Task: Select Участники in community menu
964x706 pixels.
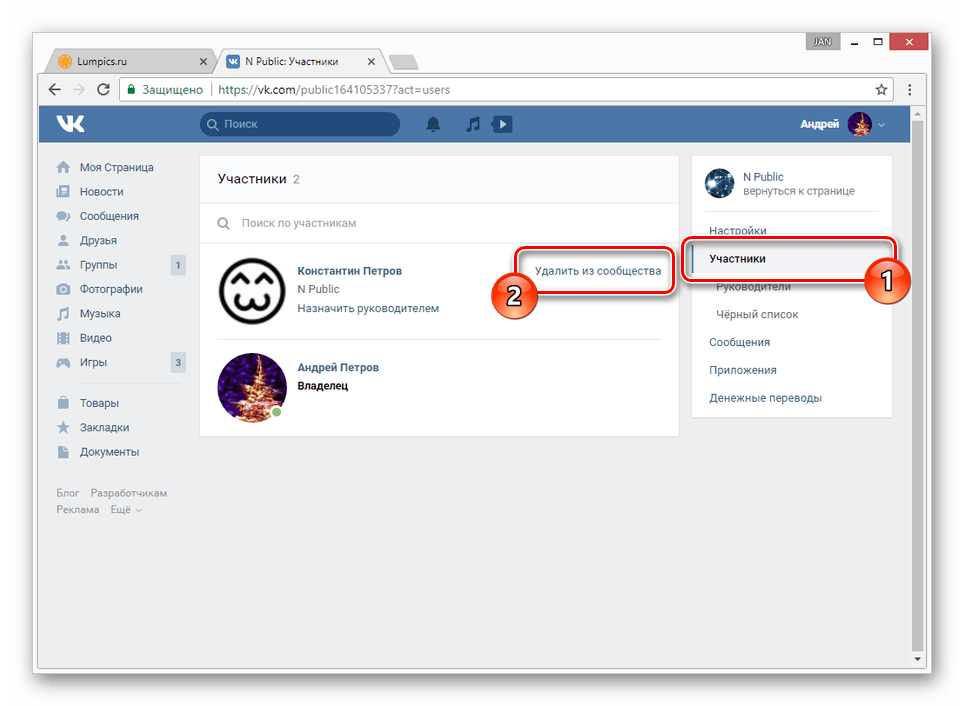Action: click(x=737, y=259)
